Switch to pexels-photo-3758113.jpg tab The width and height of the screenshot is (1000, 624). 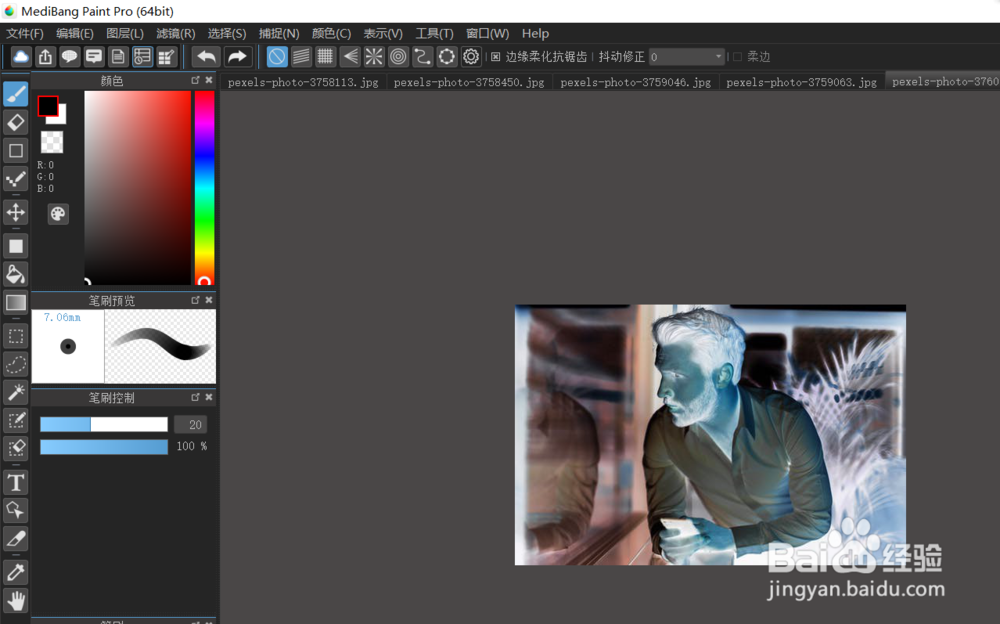coord(303,82)
